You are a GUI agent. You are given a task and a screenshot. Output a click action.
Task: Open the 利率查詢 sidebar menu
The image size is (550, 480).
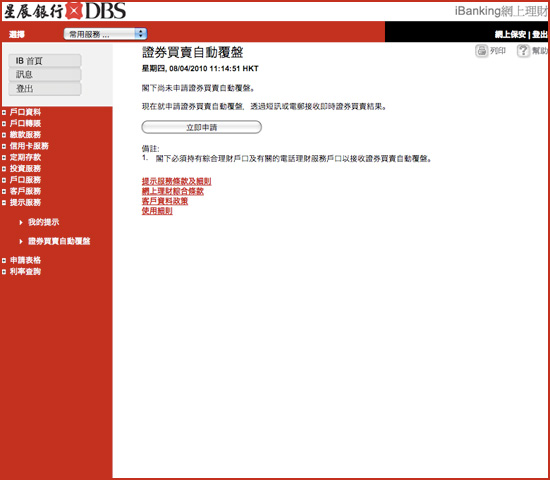coord(25,272)
